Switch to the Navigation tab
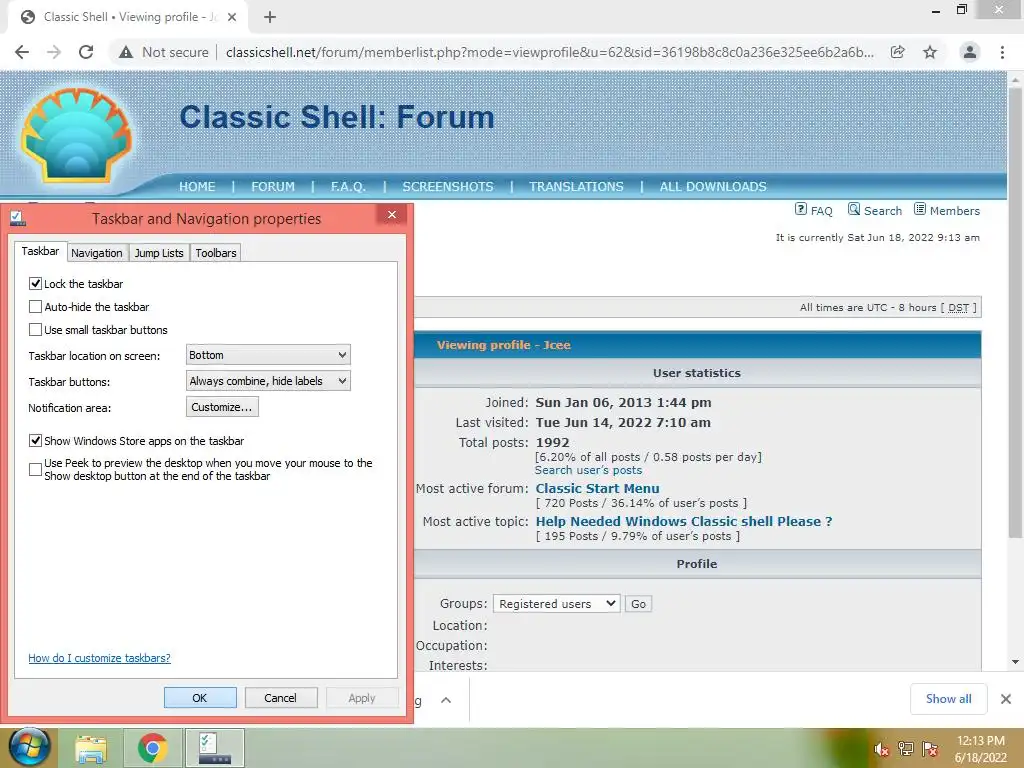Screen dimensions: 1024x768 point(97,253)
